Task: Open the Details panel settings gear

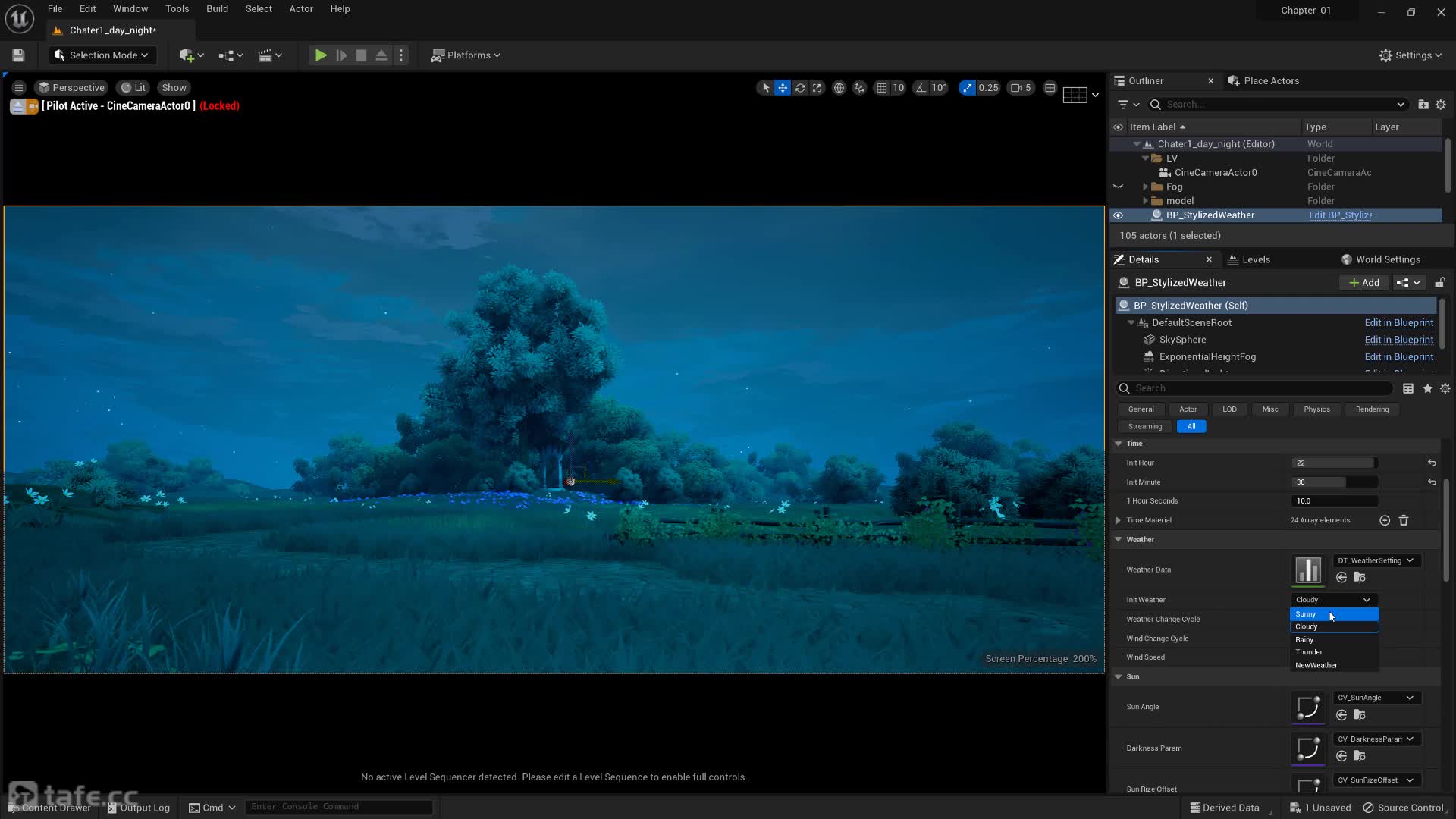Action: (x=1445, y=388)
